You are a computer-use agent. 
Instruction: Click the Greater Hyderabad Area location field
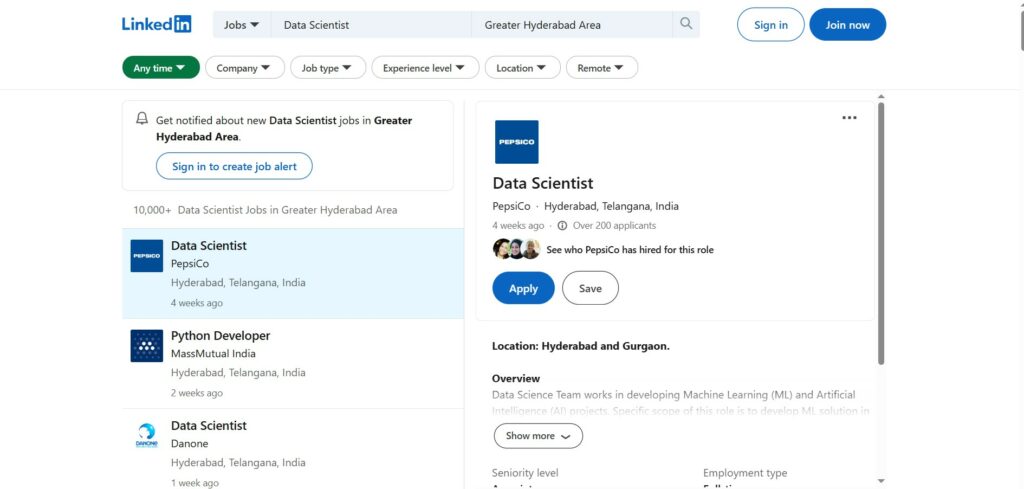point(570,25)
